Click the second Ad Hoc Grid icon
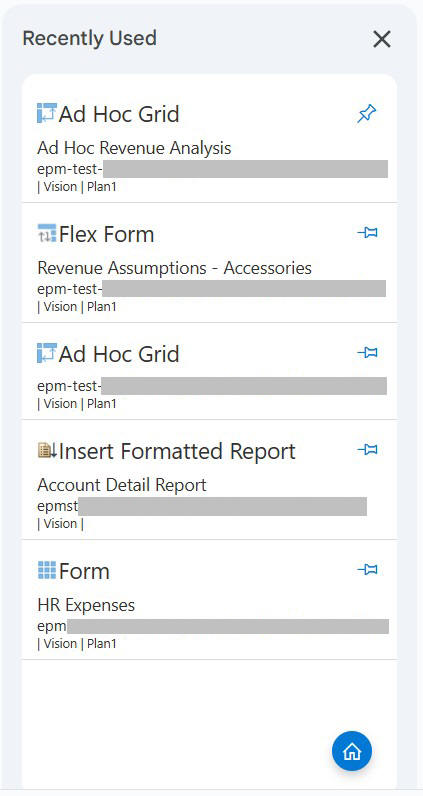This screenshot has height=796, width=423. 47,353
